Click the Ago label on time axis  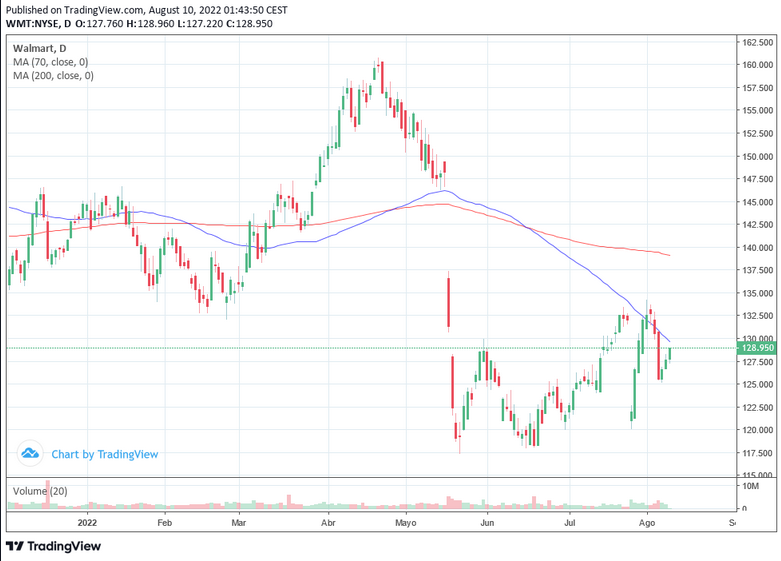point(647,523)
